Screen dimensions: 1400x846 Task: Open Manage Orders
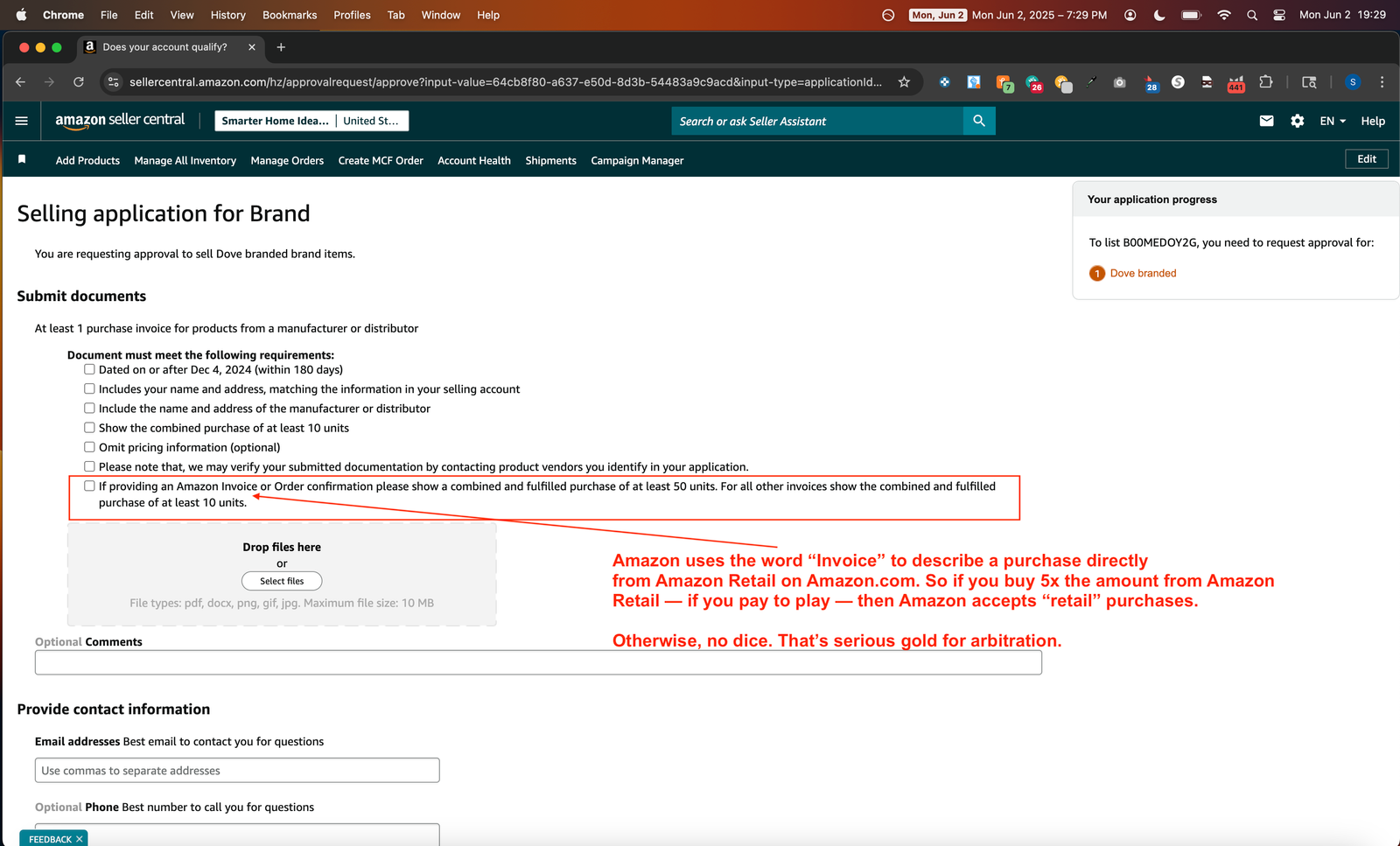(287, 160)
